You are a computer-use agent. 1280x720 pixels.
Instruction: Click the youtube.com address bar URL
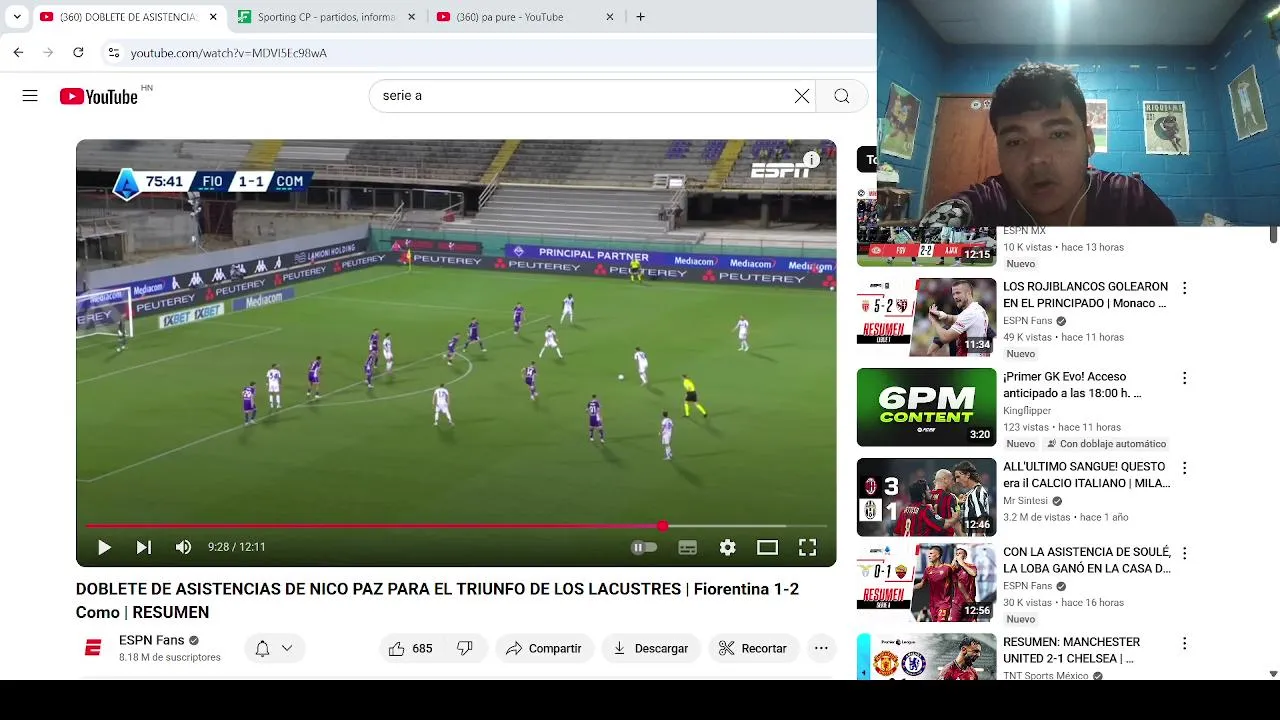tap(229, 53)
